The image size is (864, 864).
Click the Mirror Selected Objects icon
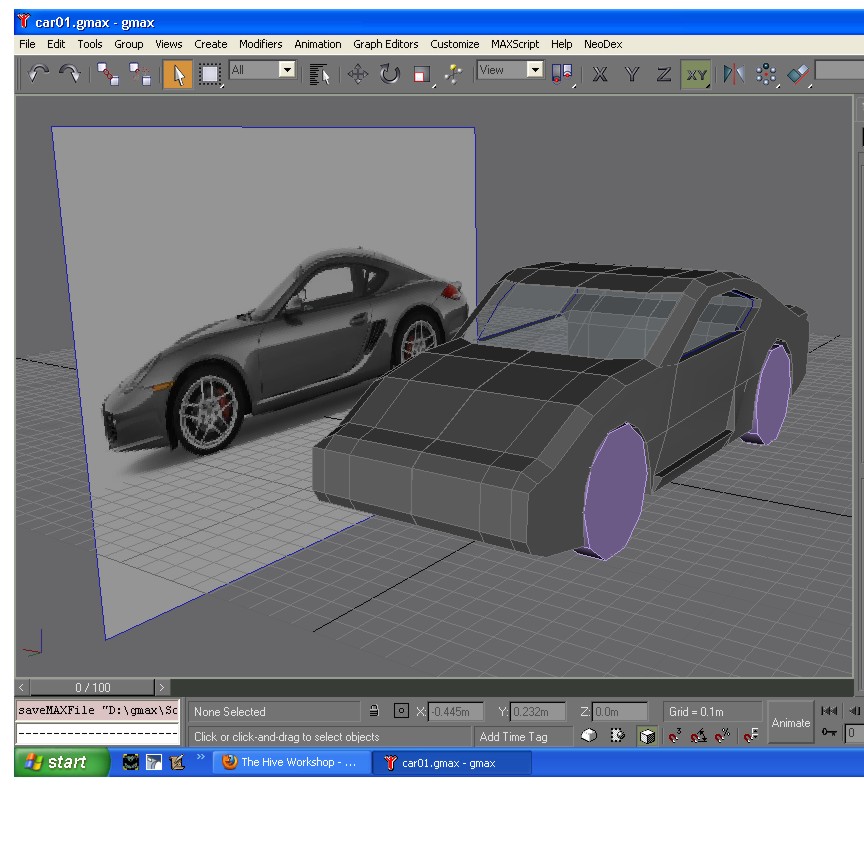point(733,74)
